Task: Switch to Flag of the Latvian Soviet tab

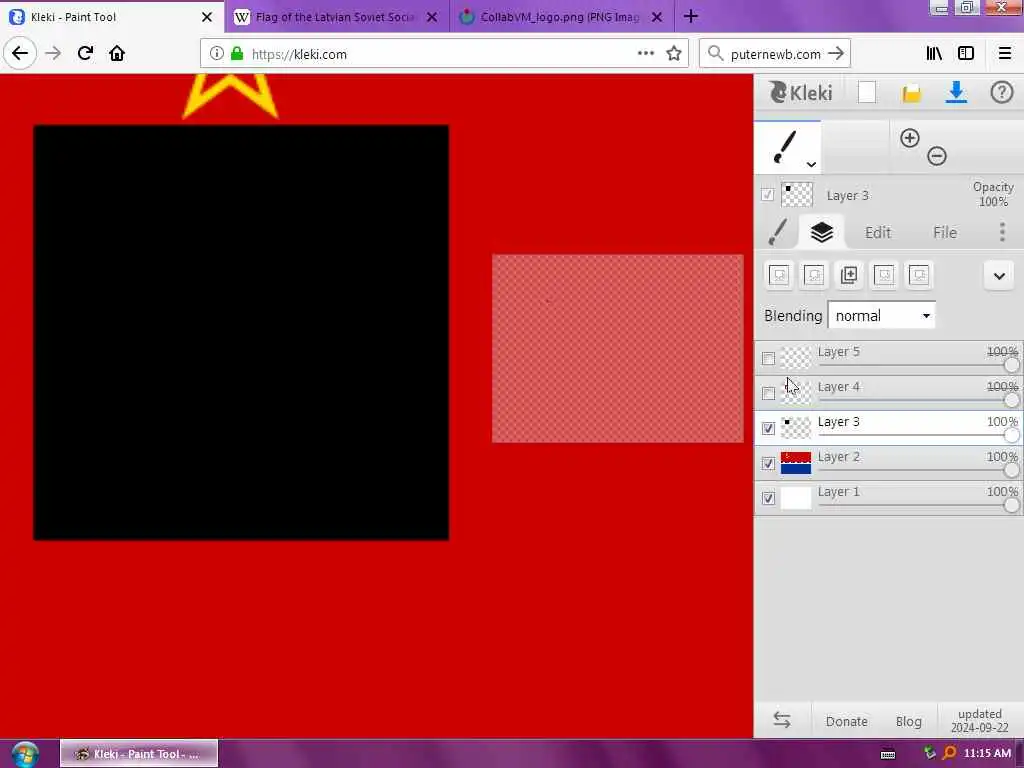Action: (334, 17)
